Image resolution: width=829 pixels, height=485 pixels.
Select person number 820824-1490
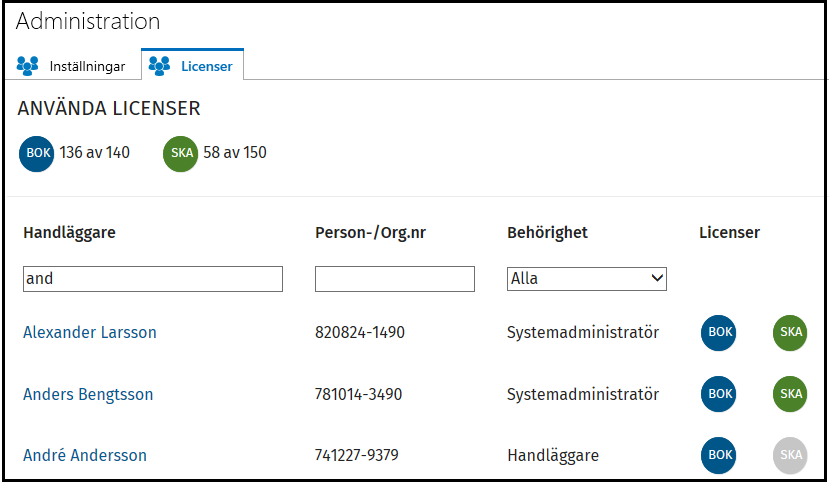360,333
